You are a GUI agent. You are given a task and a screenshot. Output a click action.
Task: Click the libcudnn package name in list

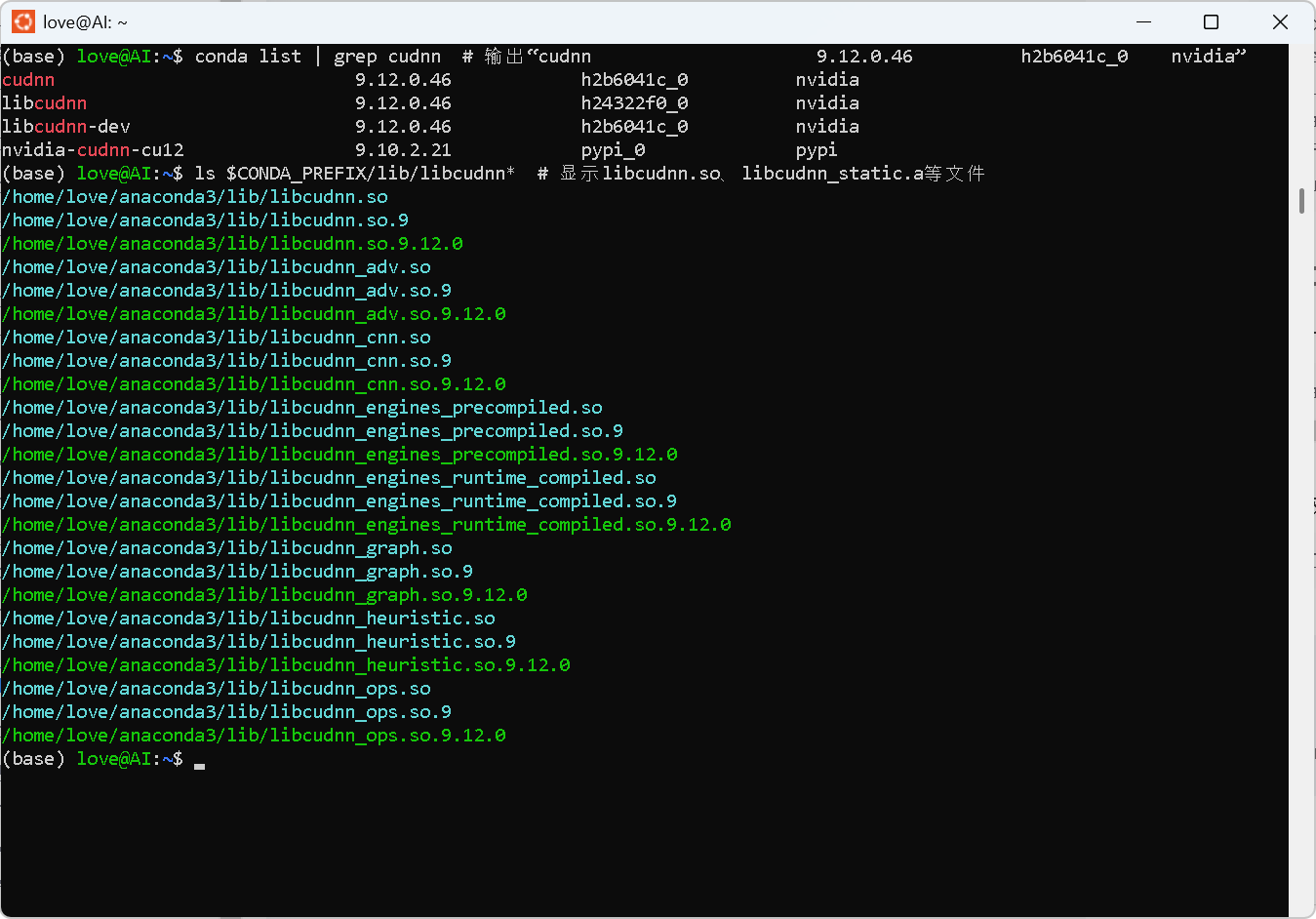tap(45, 103)
